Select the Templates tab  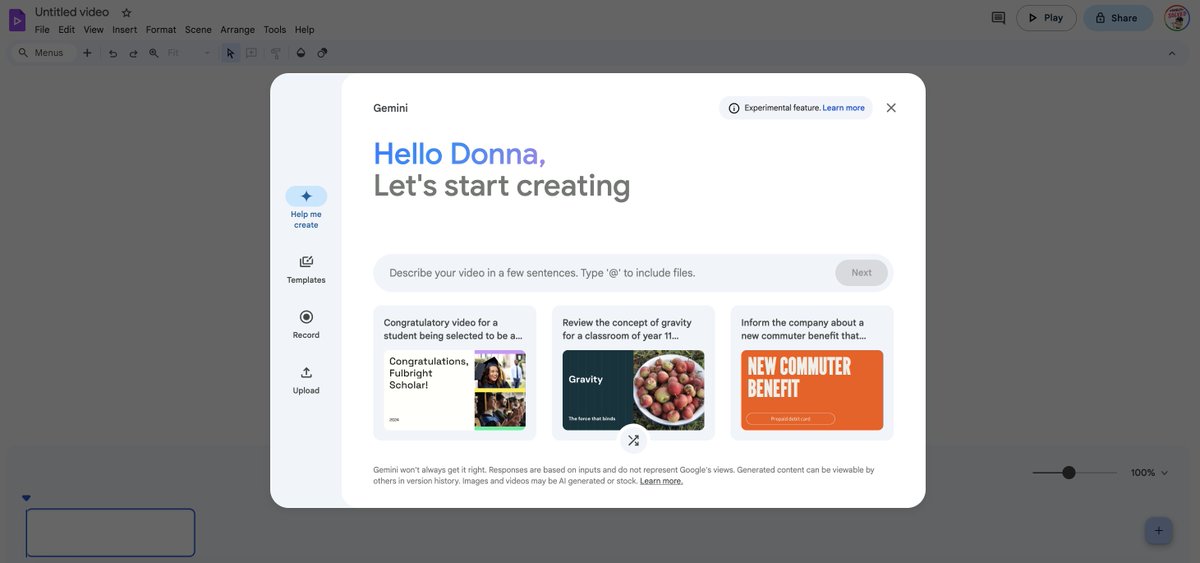coord(306,270)
